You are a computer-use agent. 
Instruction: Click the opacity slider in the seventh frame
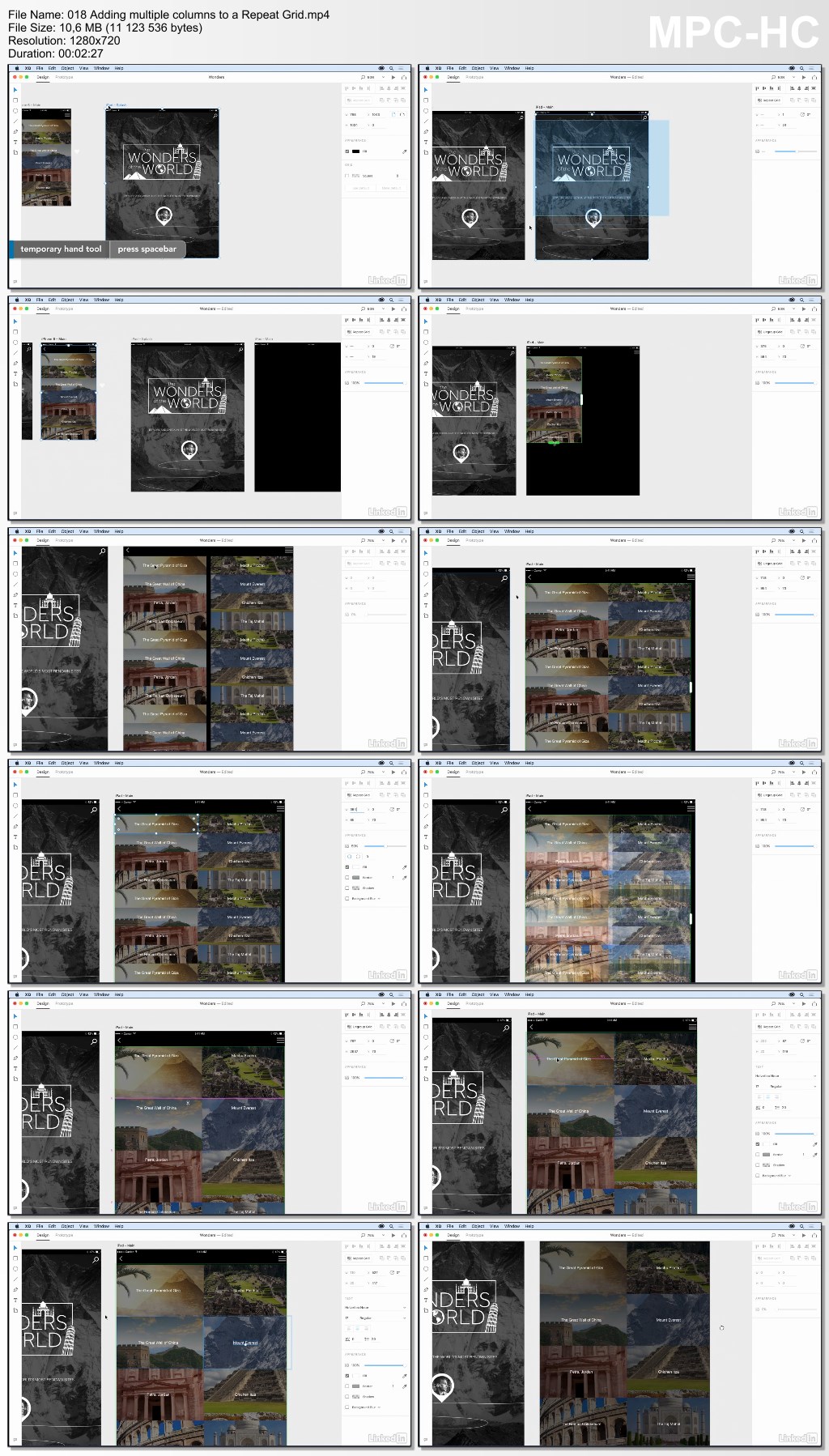tap(387, 846)
